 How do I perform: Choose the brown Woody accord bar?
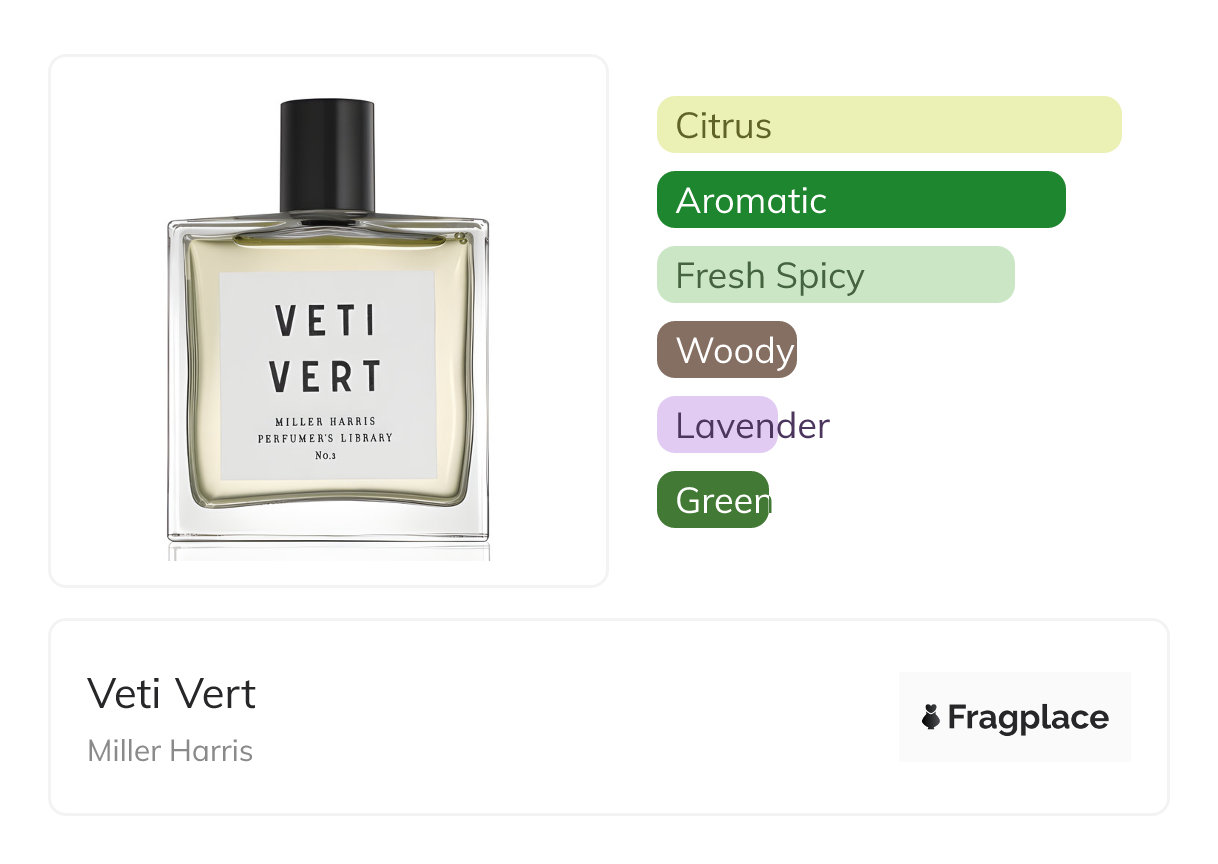pyautogui.click(x=727, y=350)
